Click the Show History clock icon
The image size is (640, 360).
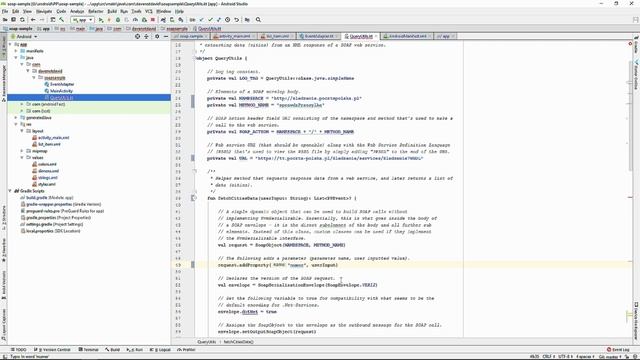227,20
